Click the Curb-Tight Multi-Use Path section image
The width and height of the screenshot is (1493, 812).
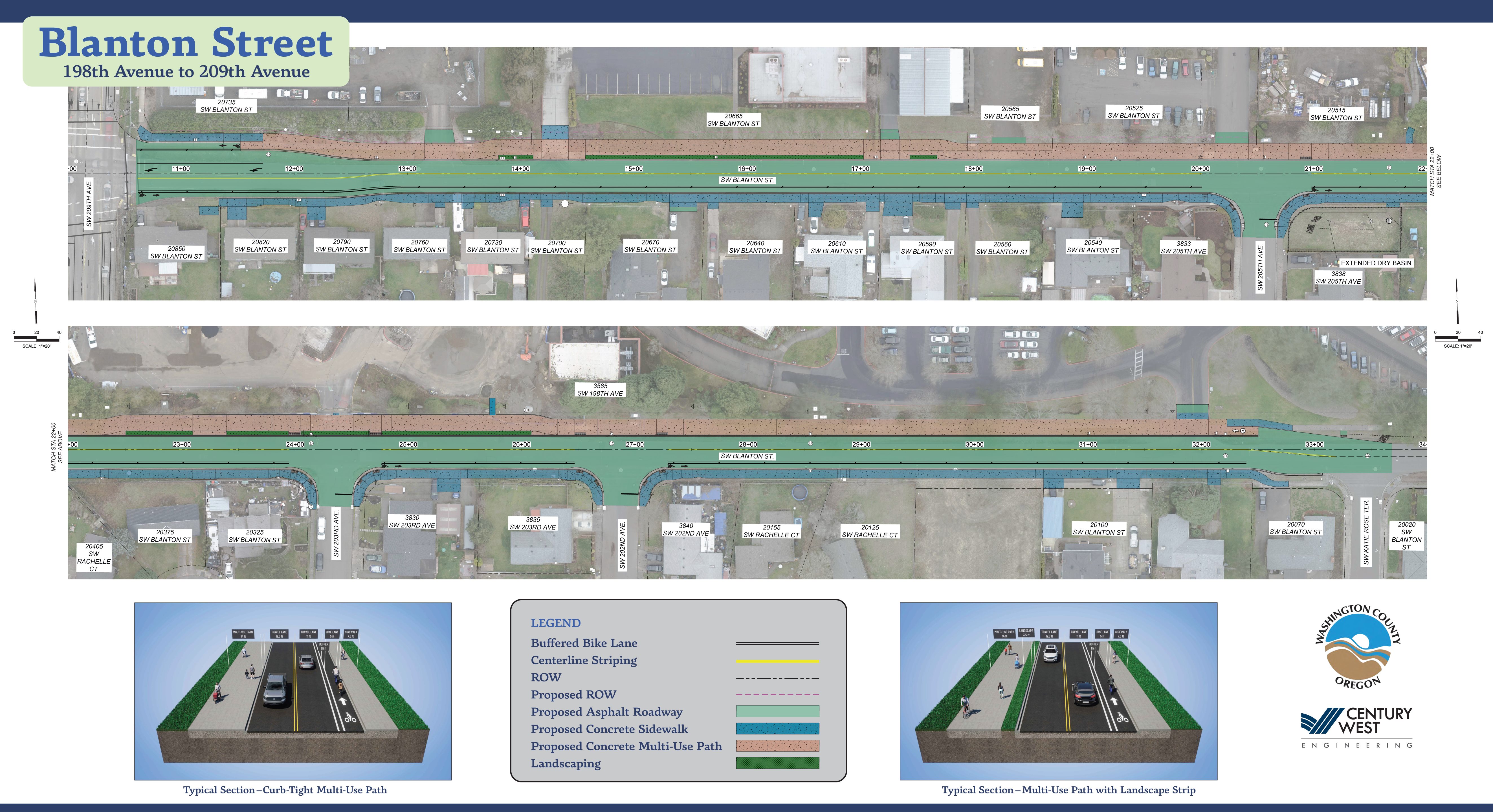[293, 691]
